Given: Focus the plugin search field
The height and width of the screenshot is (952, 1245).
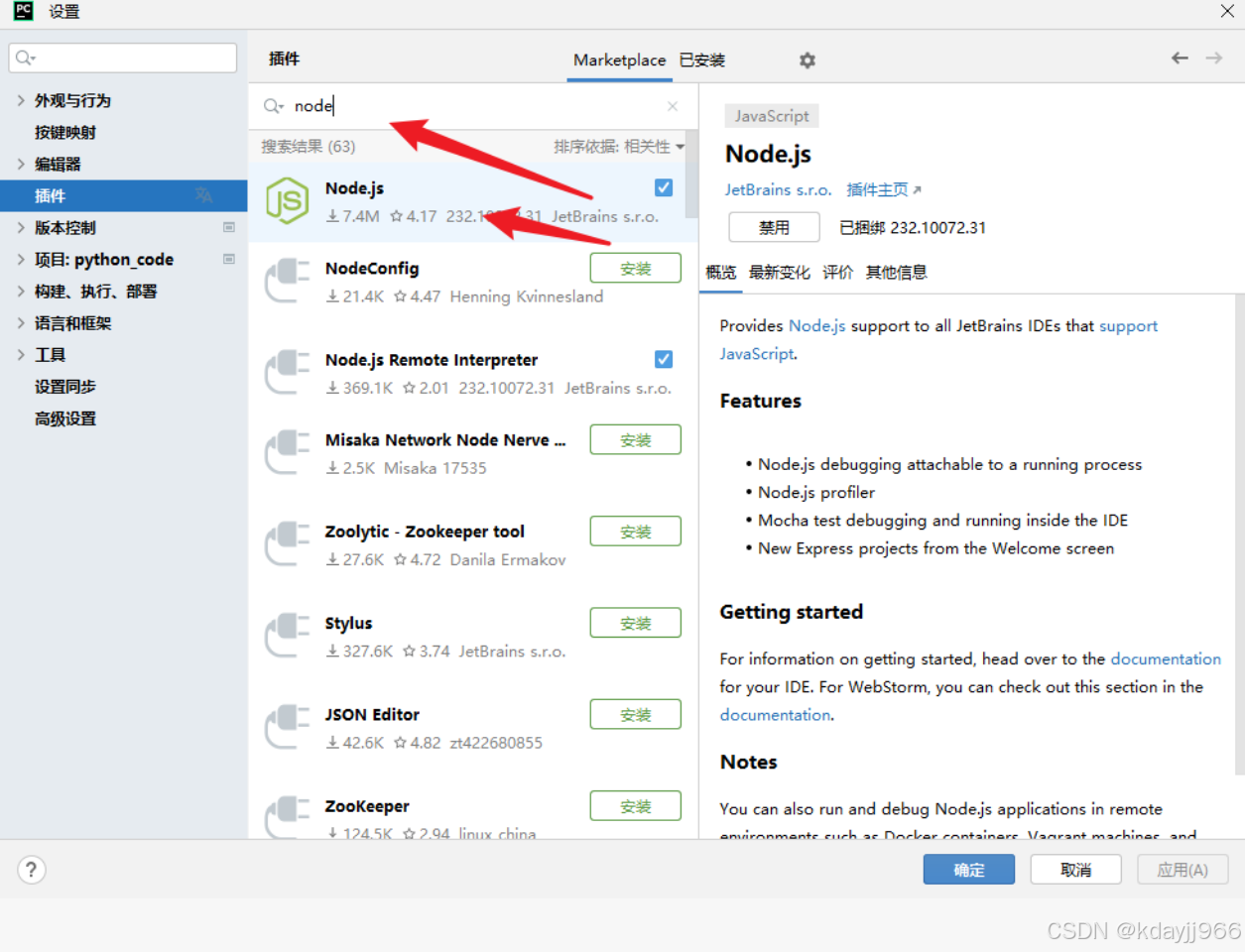Looking at the screenshot, I should pos(471,106).
